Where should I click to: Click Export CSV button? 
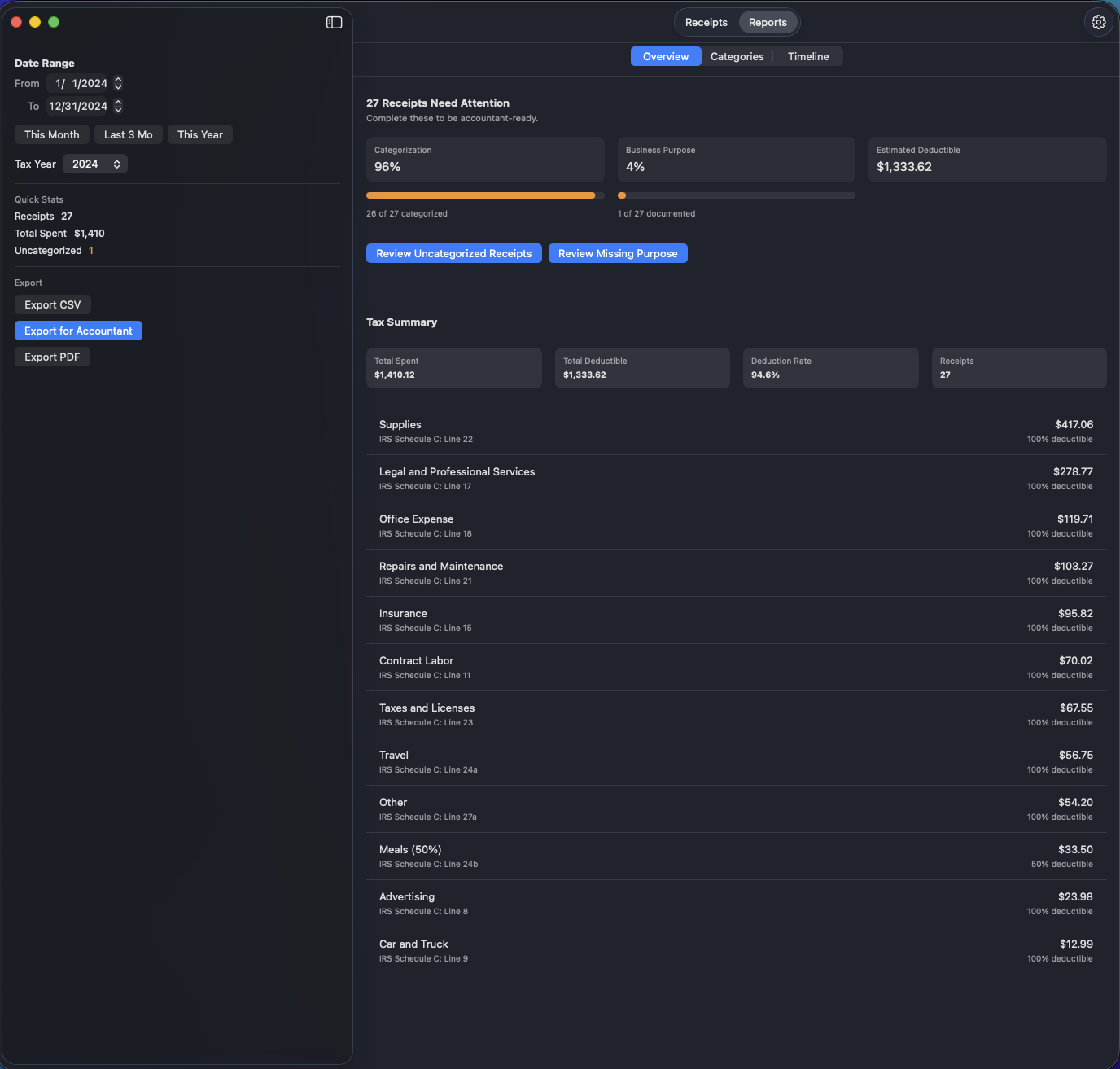[x=53, y=304]
